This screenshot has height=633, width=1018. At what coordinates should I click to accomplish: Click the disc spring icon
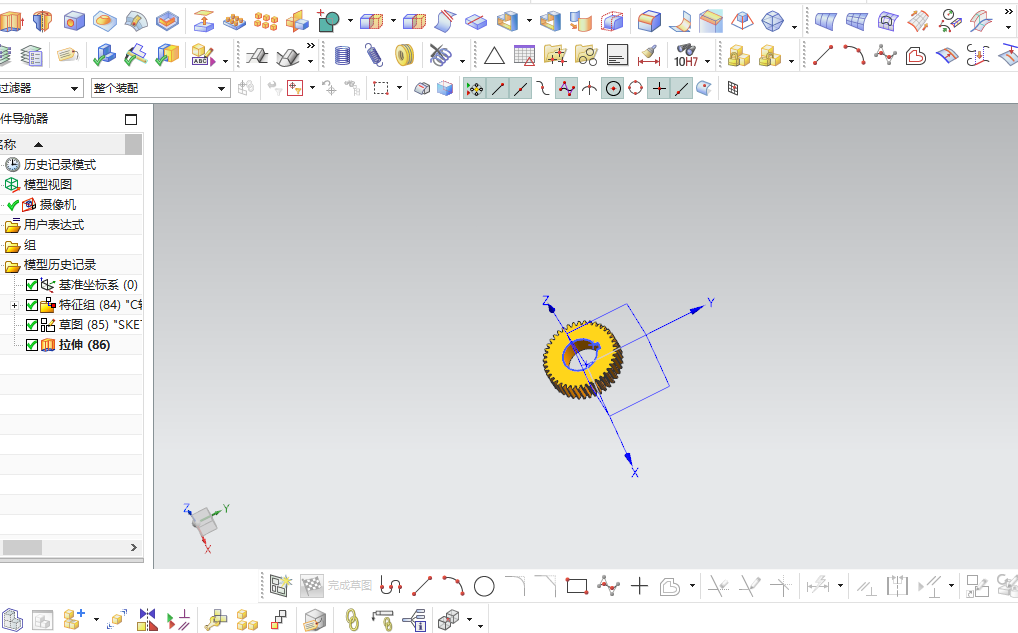click(404, 56)
